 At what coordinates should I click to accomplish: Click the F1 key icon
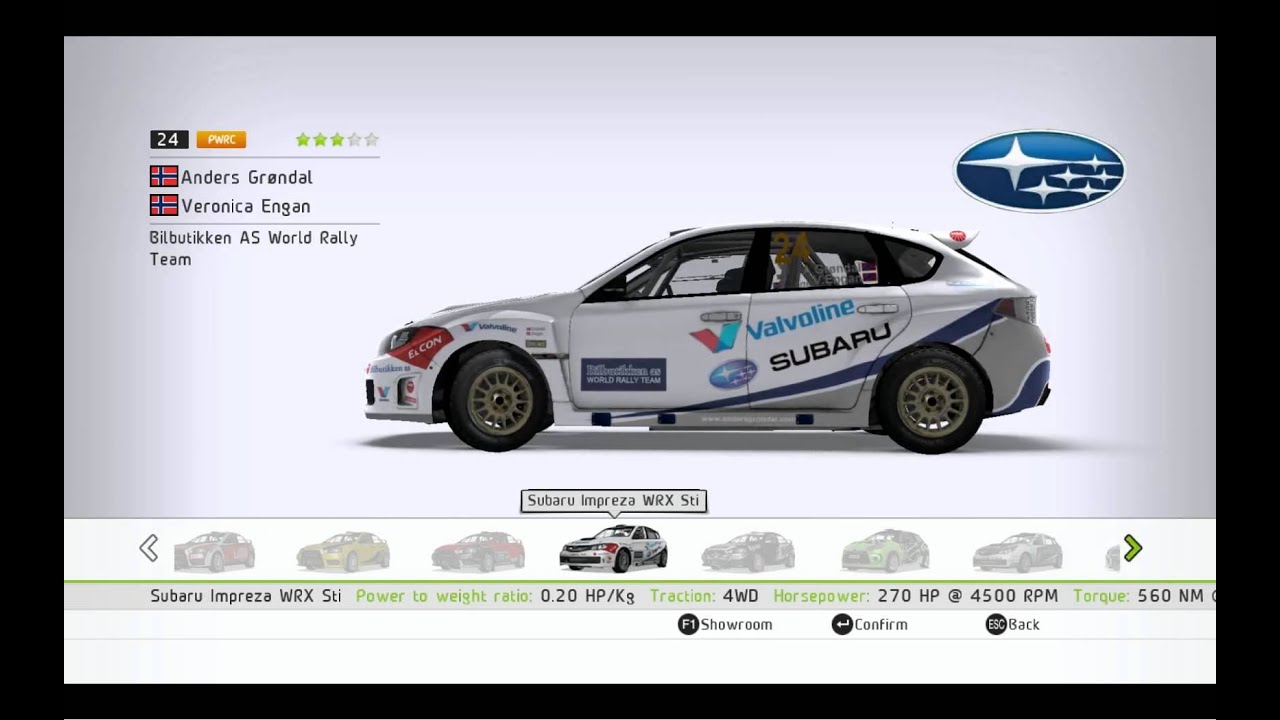688,624
